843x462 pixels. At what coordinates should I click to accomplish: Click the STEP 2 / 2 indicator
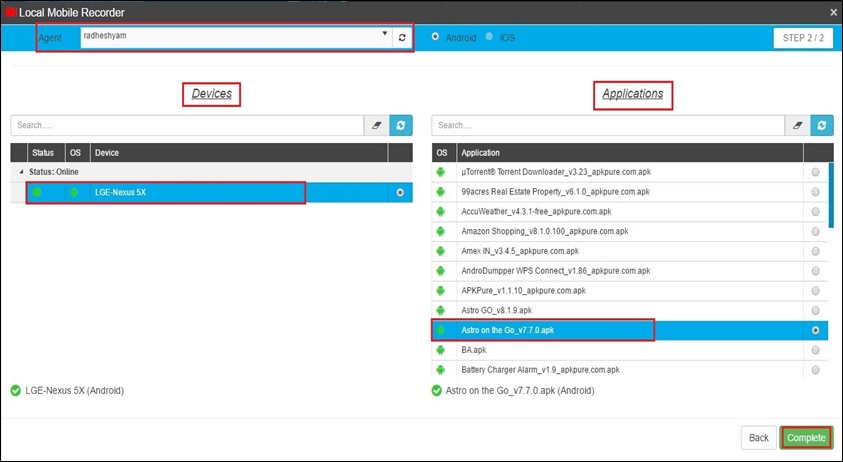click(x=803, y=38)
